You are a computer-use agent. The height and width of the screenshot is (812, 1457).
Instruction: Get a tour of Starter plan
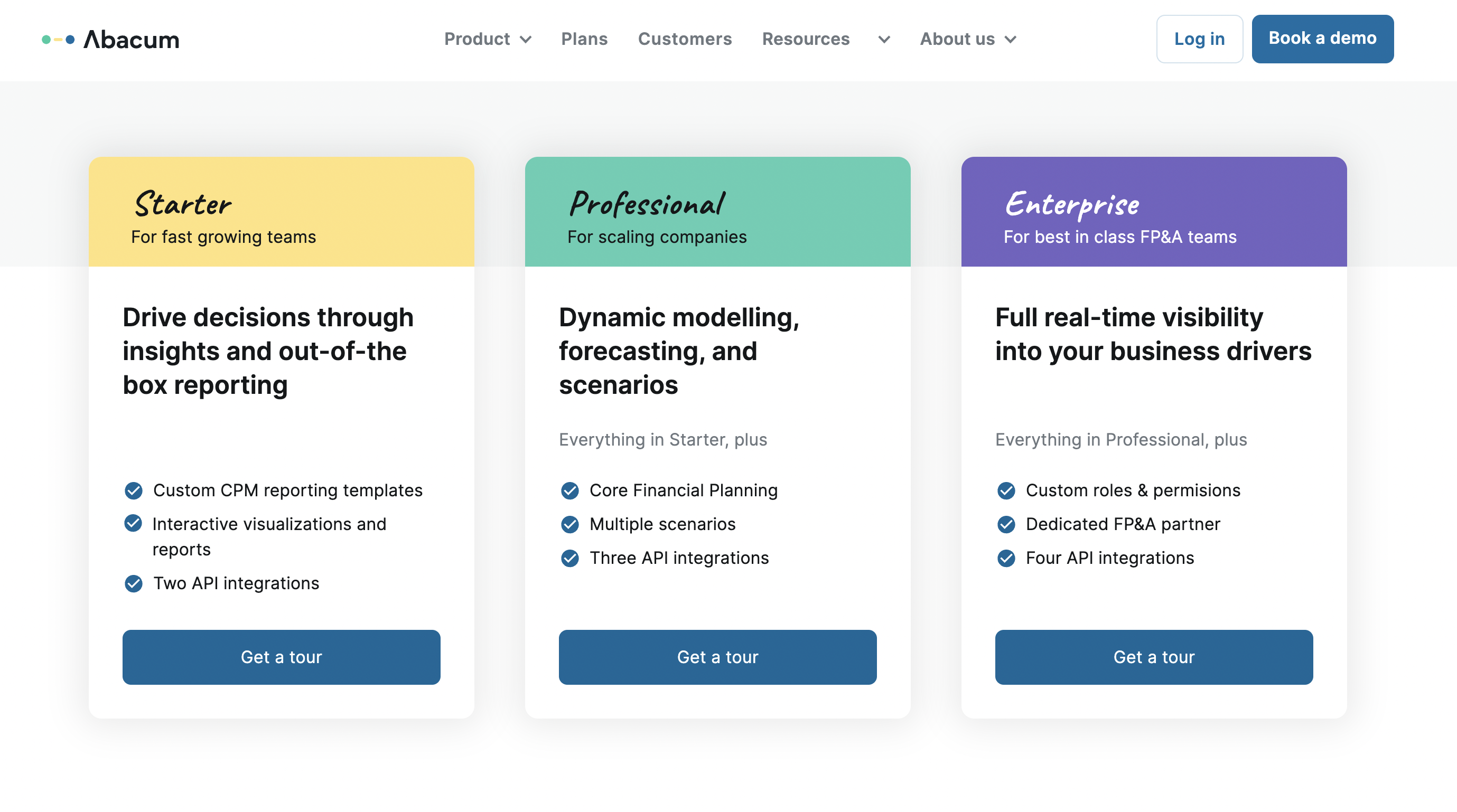tap(281, 657)
